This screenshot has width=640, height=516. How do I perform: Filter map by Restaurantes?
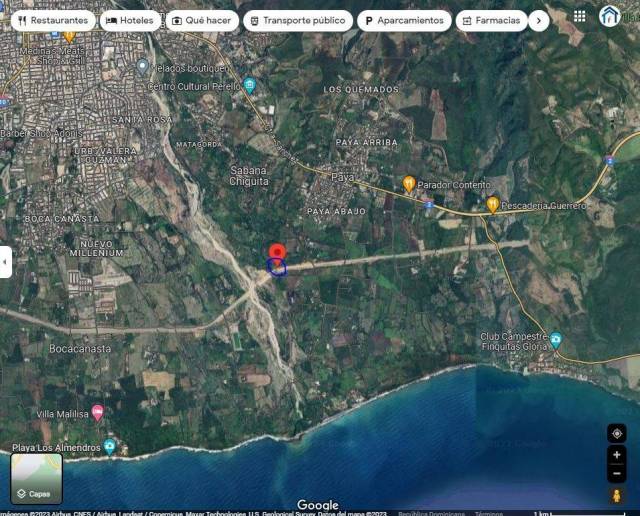[x=54, y=20]
